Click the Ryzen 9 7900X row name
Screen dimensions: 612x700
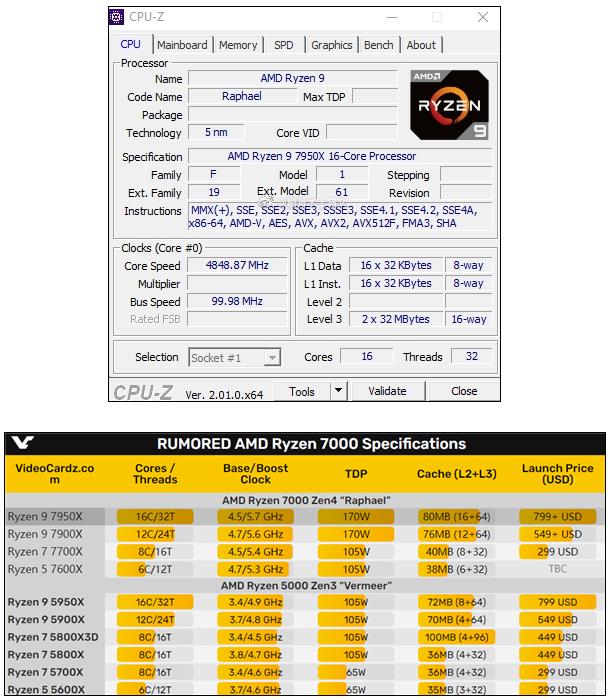(x=45, y=534)
